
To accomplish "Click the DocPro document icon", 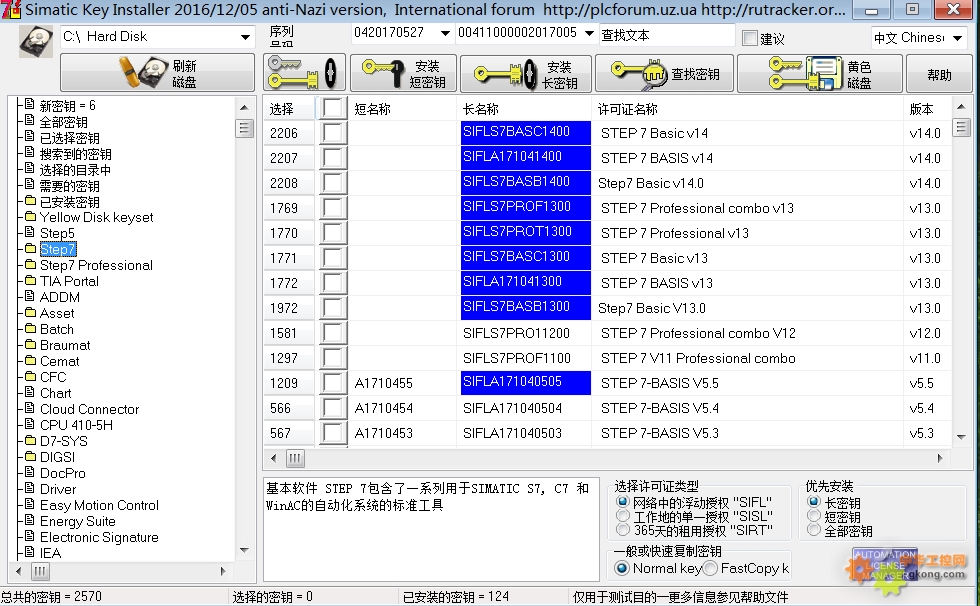I will pyautogui.click(x=29, y=472).
